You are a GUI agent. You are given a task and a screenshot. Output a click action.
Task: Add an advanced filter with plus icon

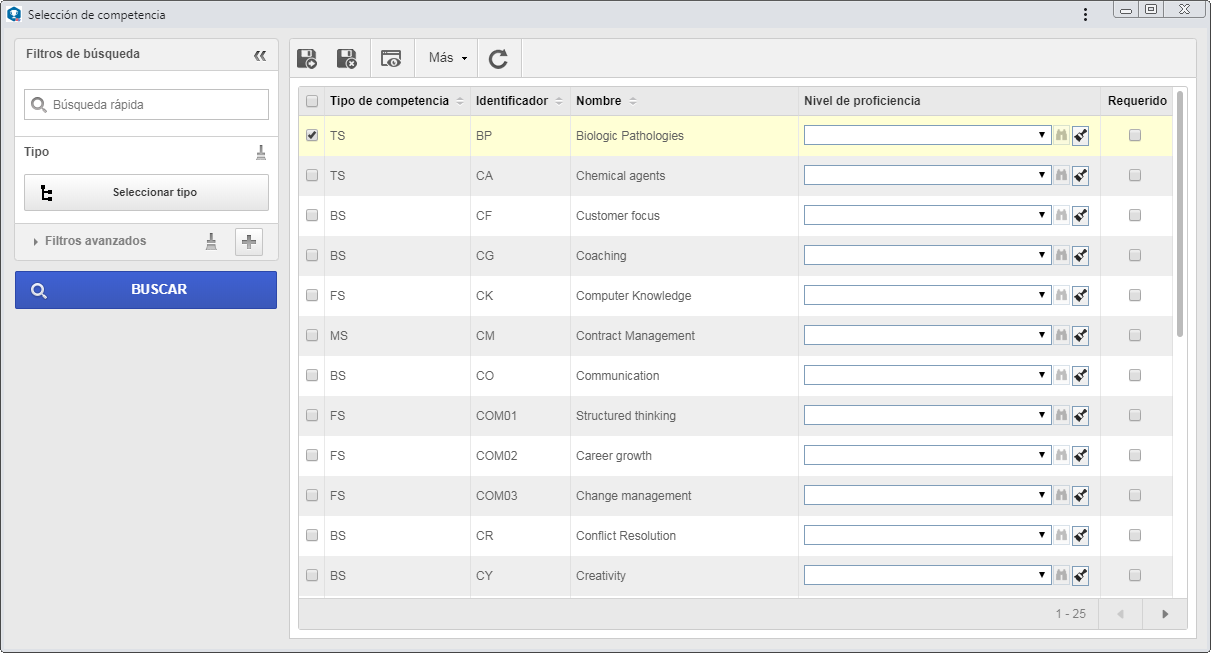point(249,241)
